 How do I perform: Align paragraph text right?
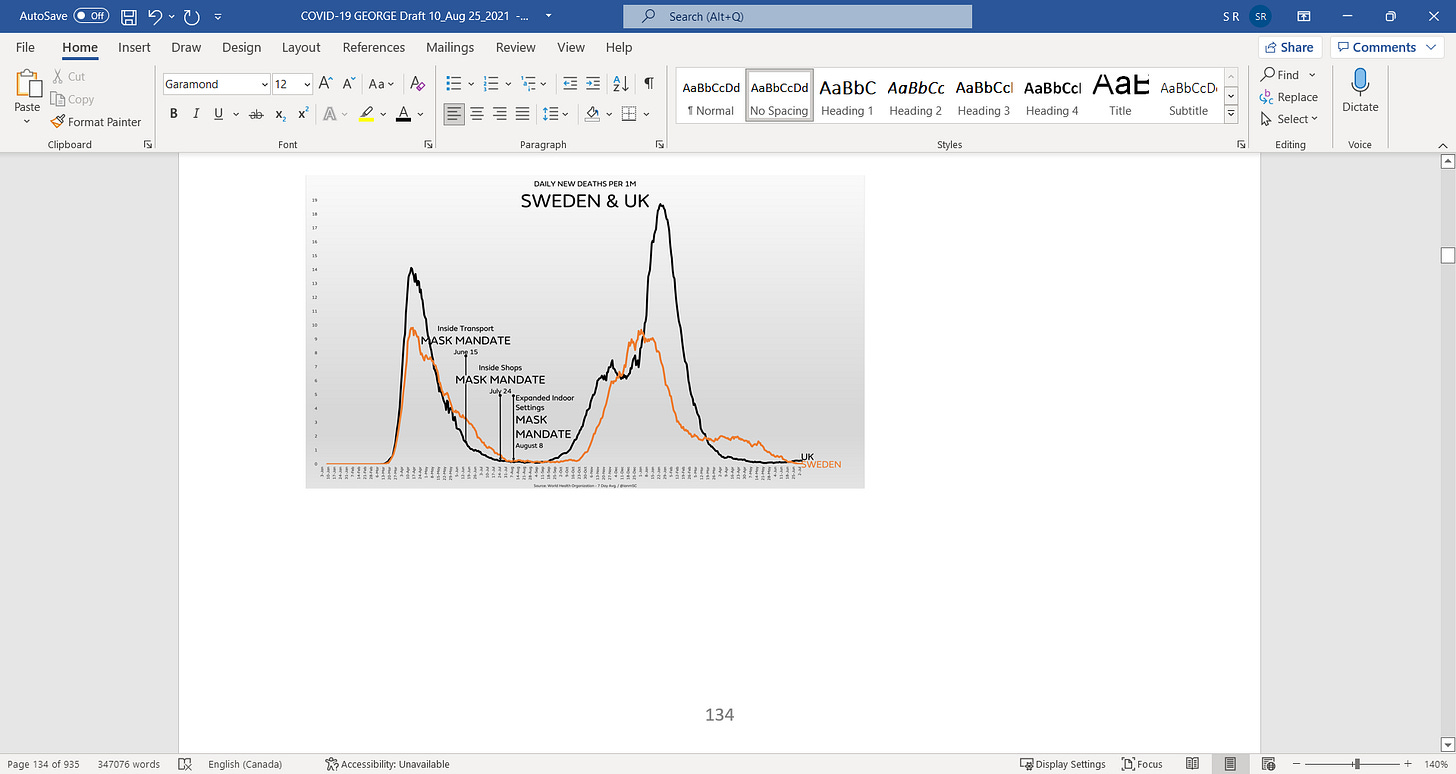[x=499, y=114]
